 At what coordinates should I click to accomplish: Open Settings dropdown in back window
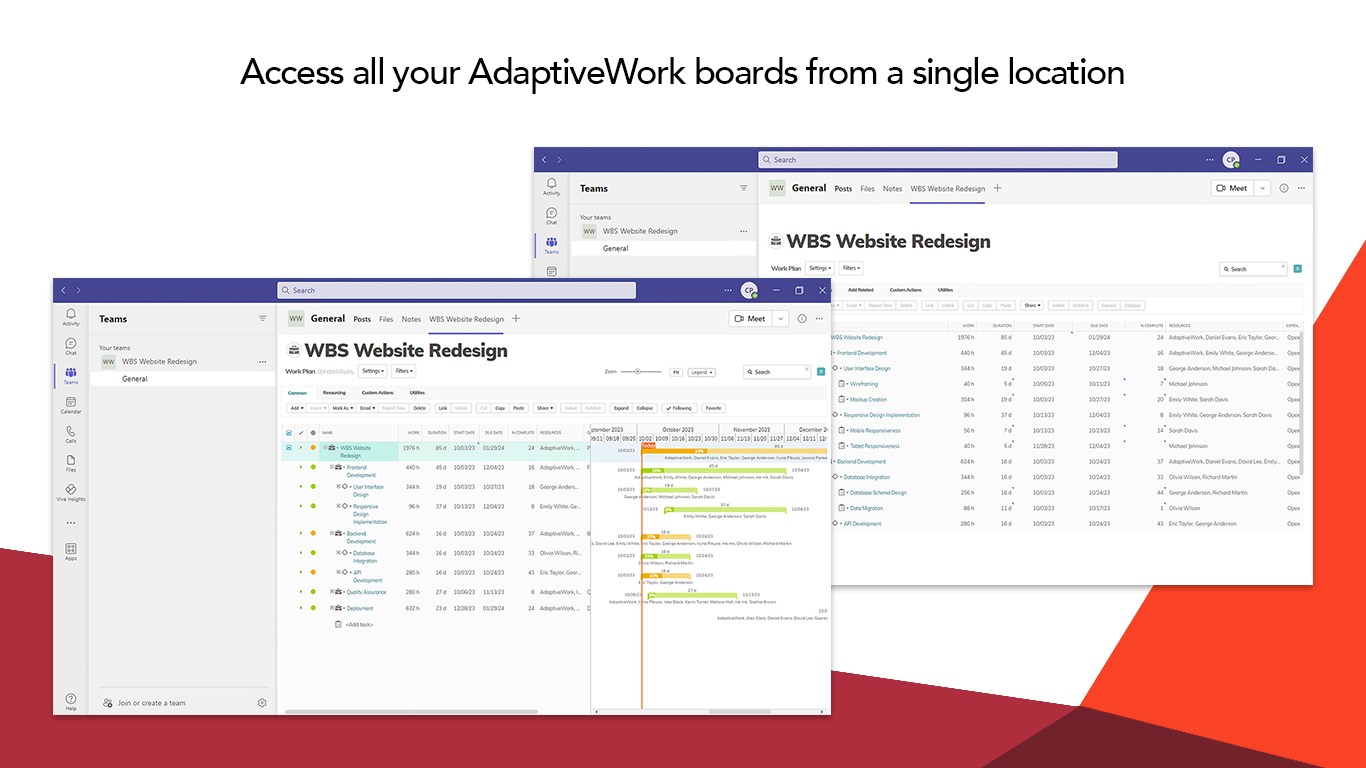pos(820,268)
